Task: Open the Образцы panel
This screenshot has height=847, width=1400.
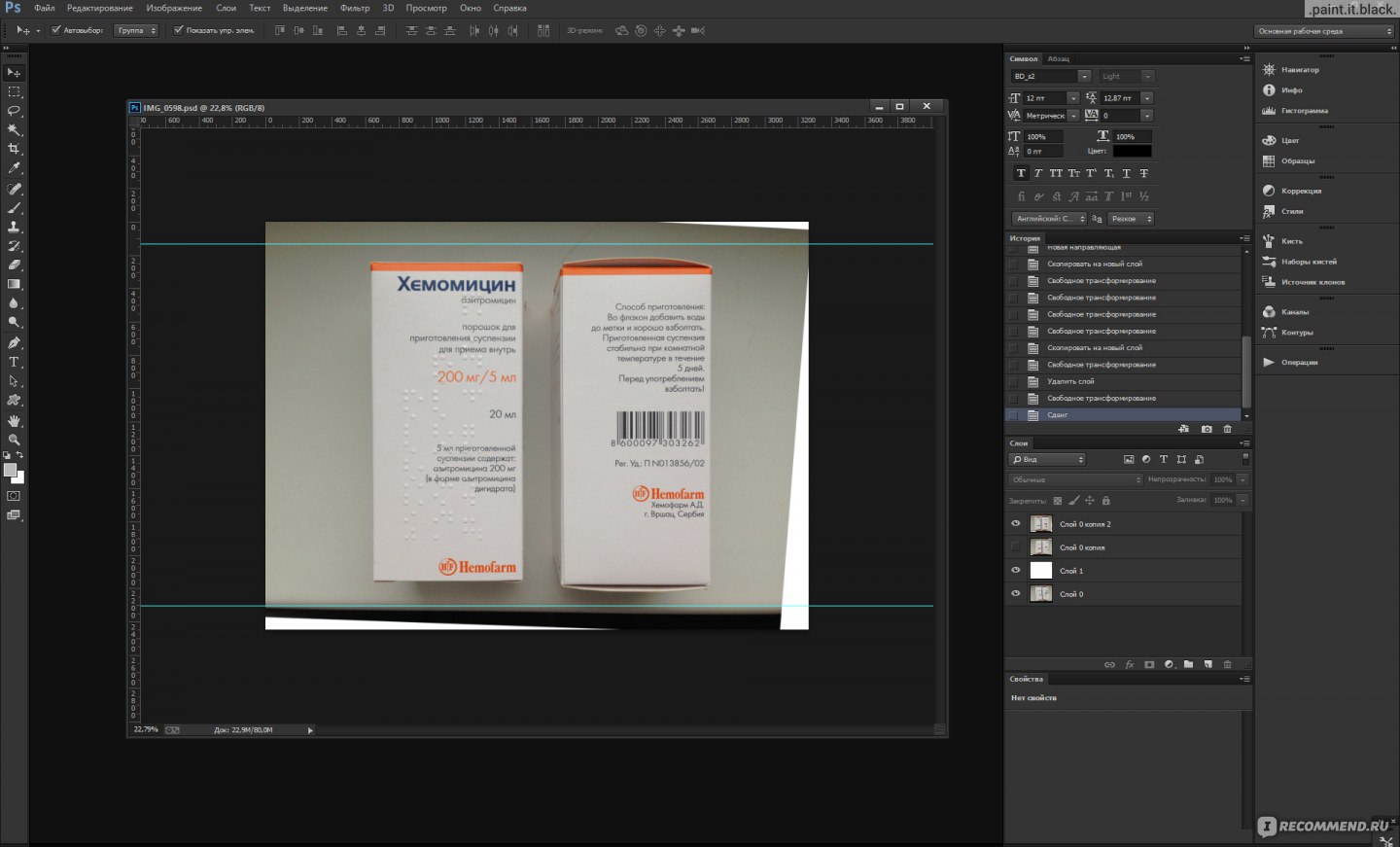Action: 1297,161
